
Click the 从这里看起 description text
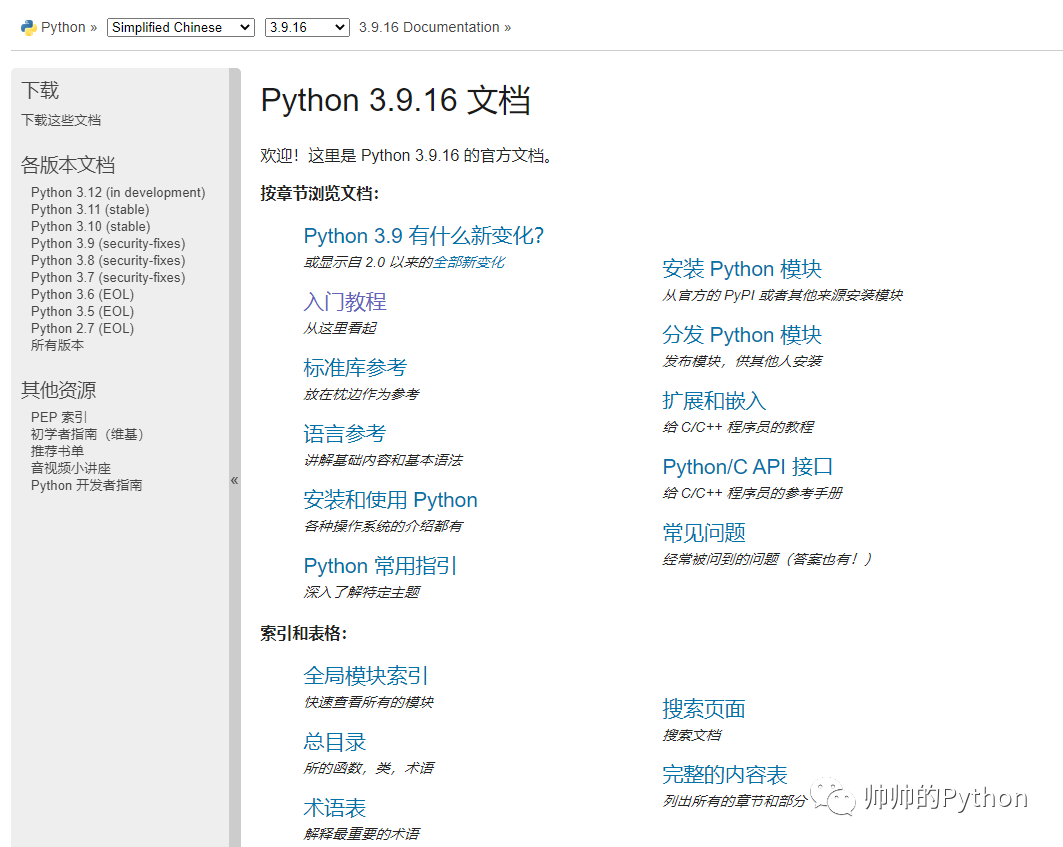[x=340, y=328]
